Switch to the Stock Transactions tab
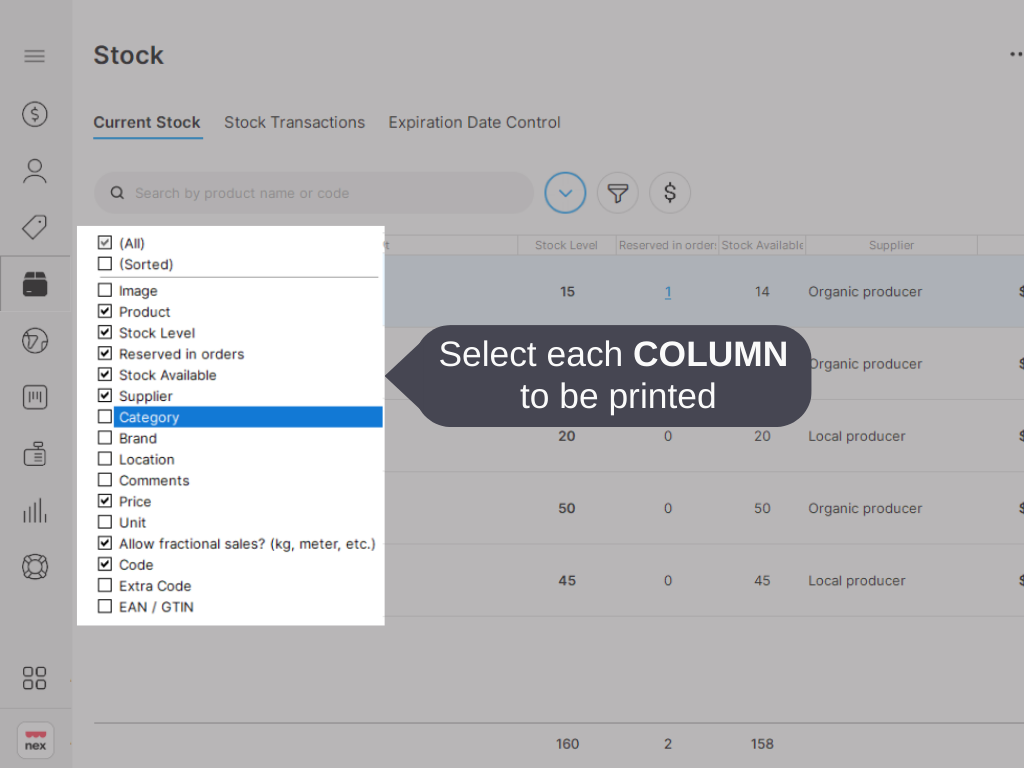 tap(294, 122)
